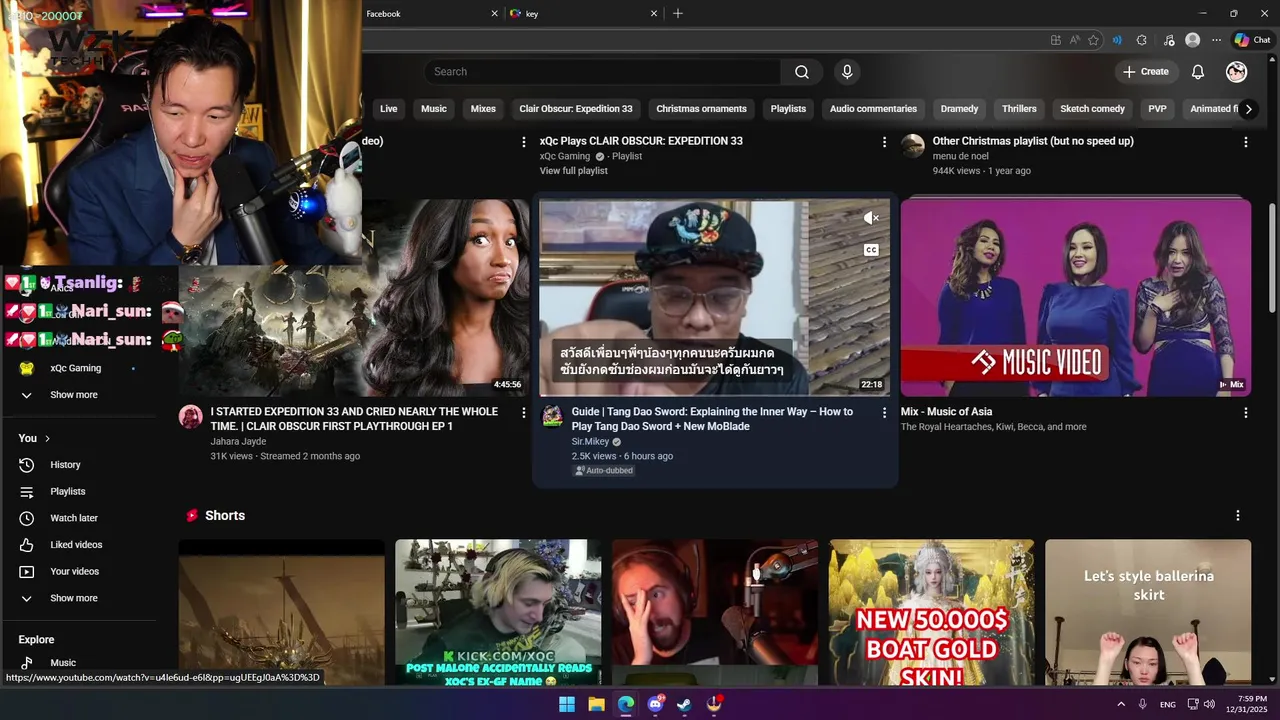Viewport: 1280px width, 720px height.
Task: Close the 'key' tab
Action: click(x=654, y=13)
